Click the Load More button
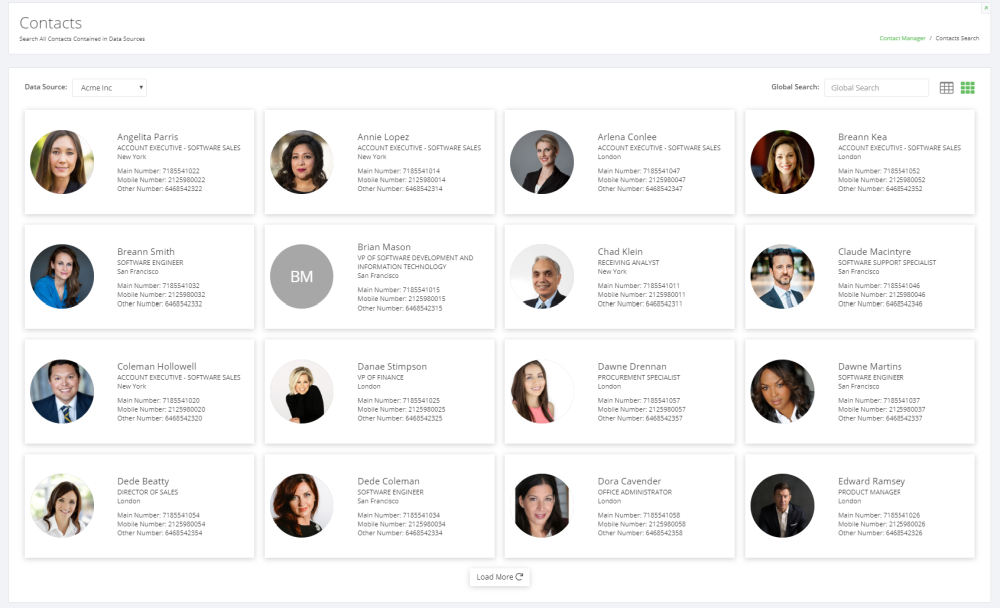Image resolution: width=1000 pixels, height=608 pixels. click(499, 577)
